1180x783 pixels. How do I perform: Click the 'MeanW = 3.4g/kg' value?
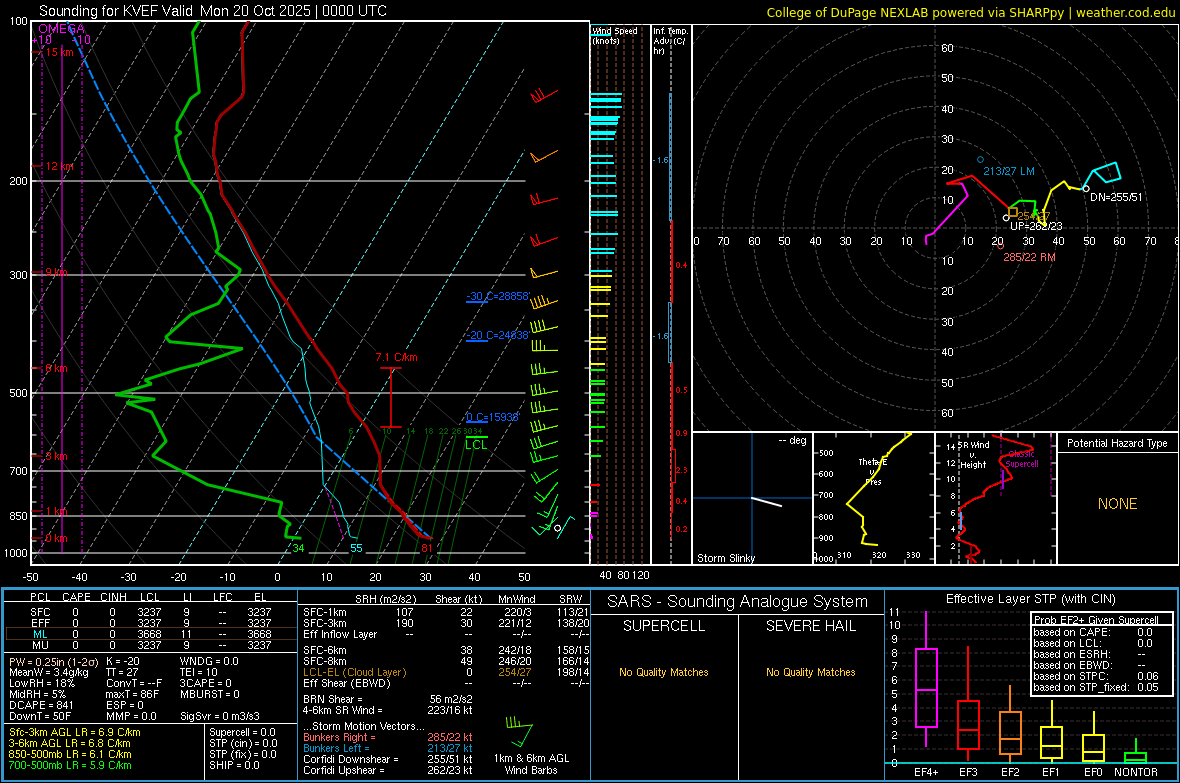pyautogui.click(x=48, y=672)
